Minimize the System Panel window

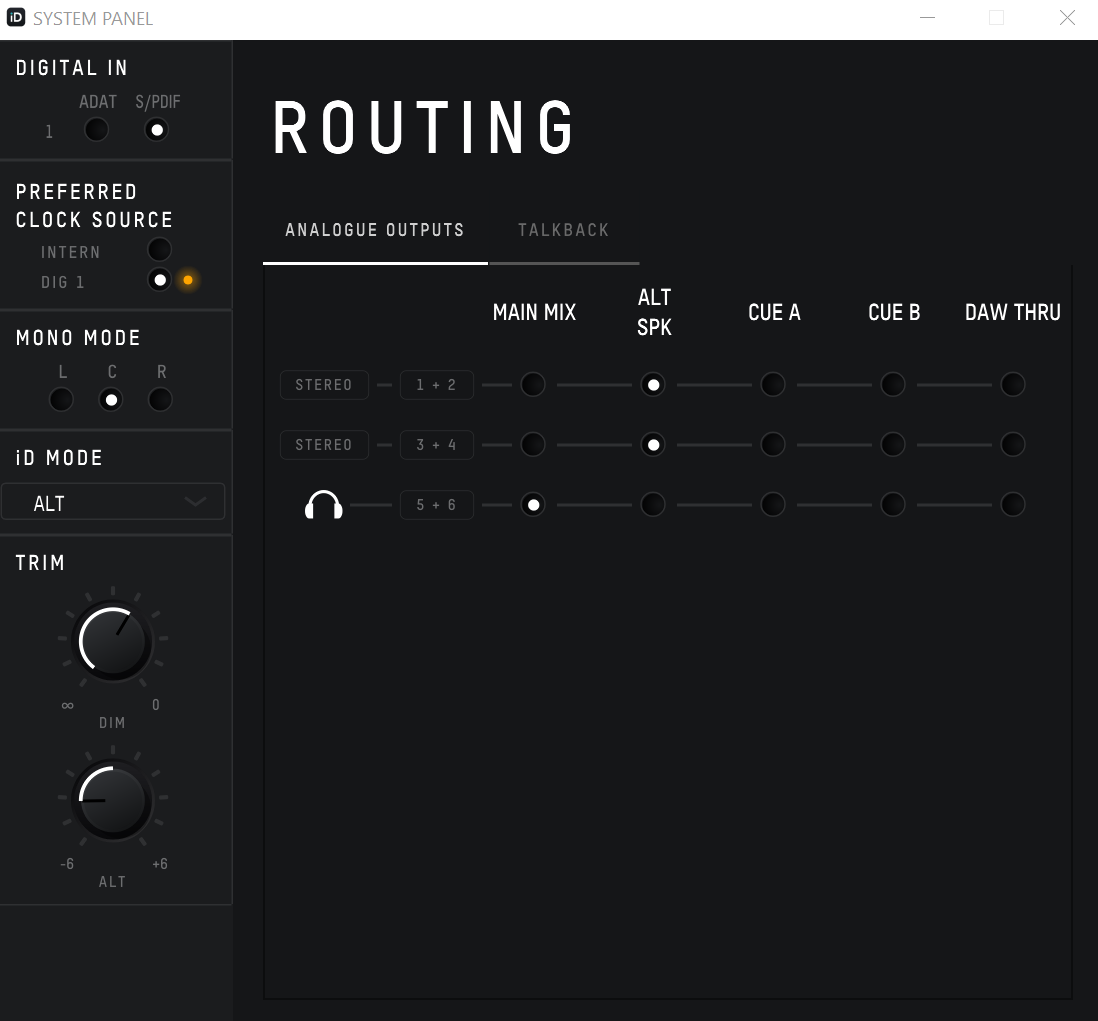coord(927,18)
